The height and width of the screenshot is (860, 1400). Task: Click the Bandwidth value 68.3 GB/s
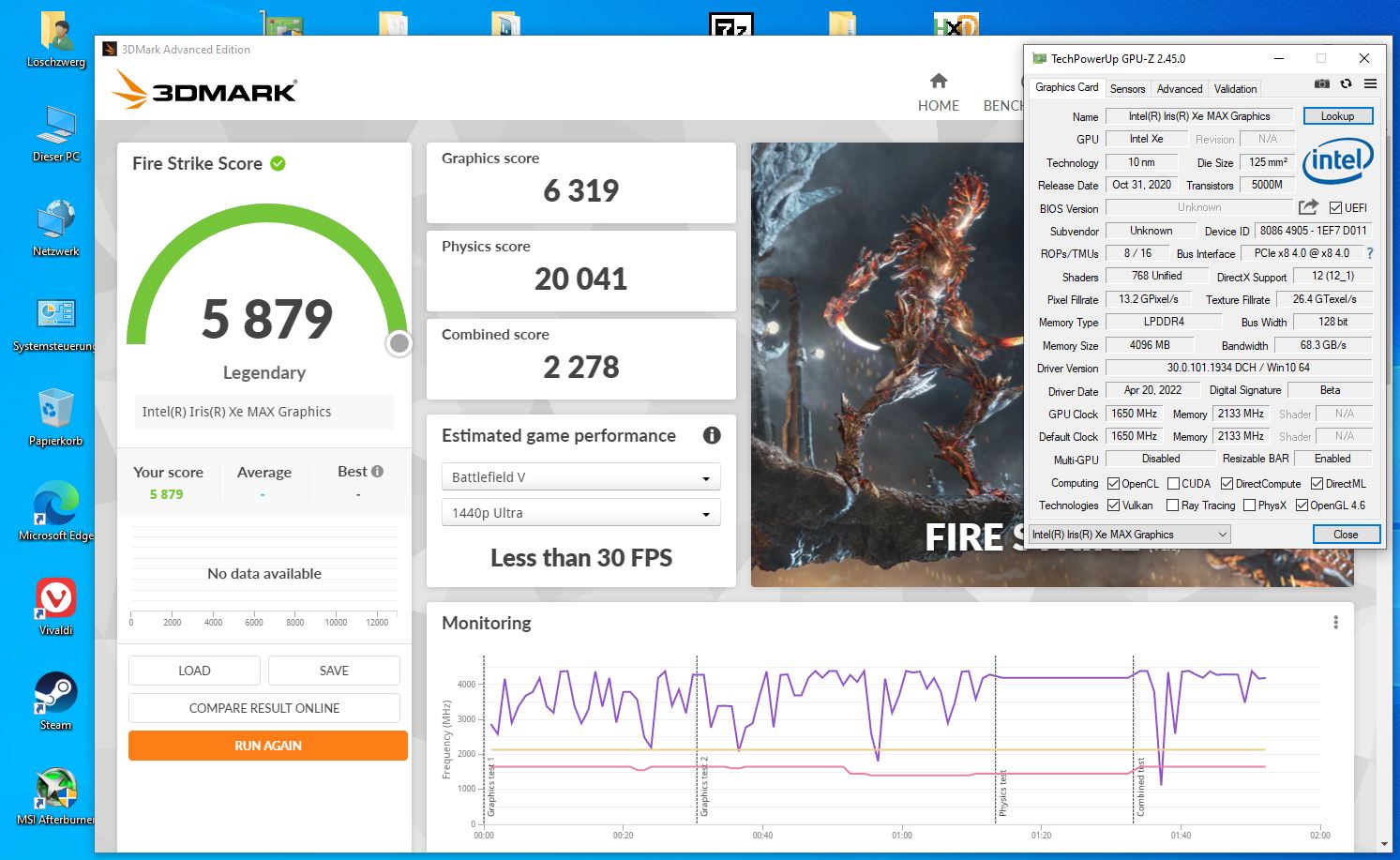pyautogui.click(x=1323, y=345)
